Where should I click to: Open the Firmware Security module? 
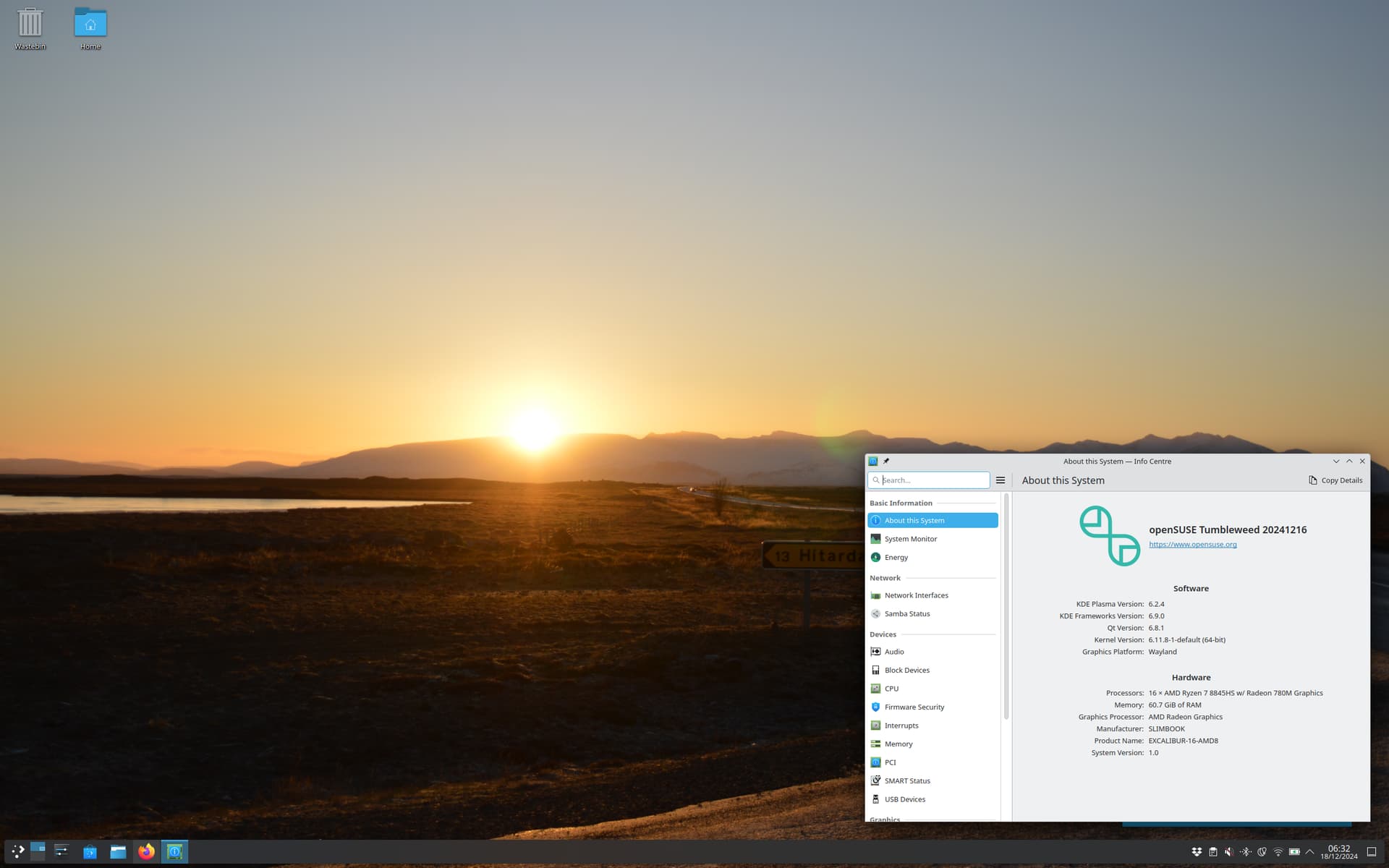[914, 707]
